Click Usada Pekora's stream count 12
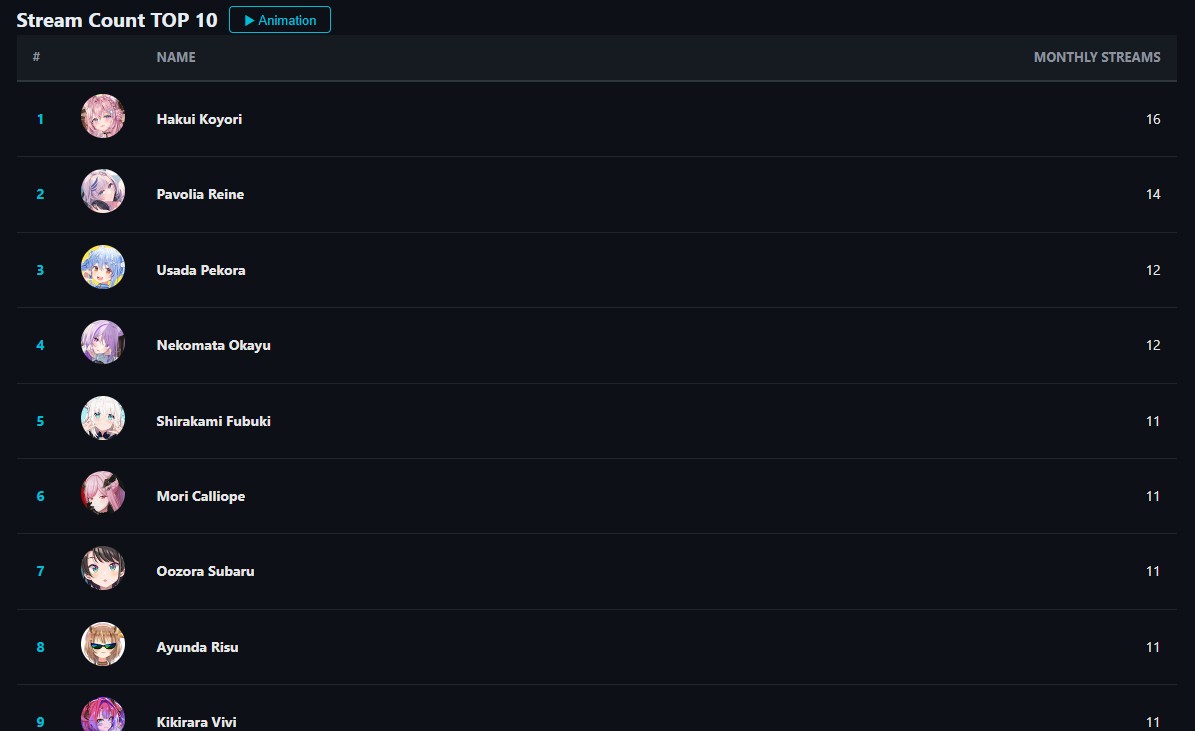 point(1153,271)
